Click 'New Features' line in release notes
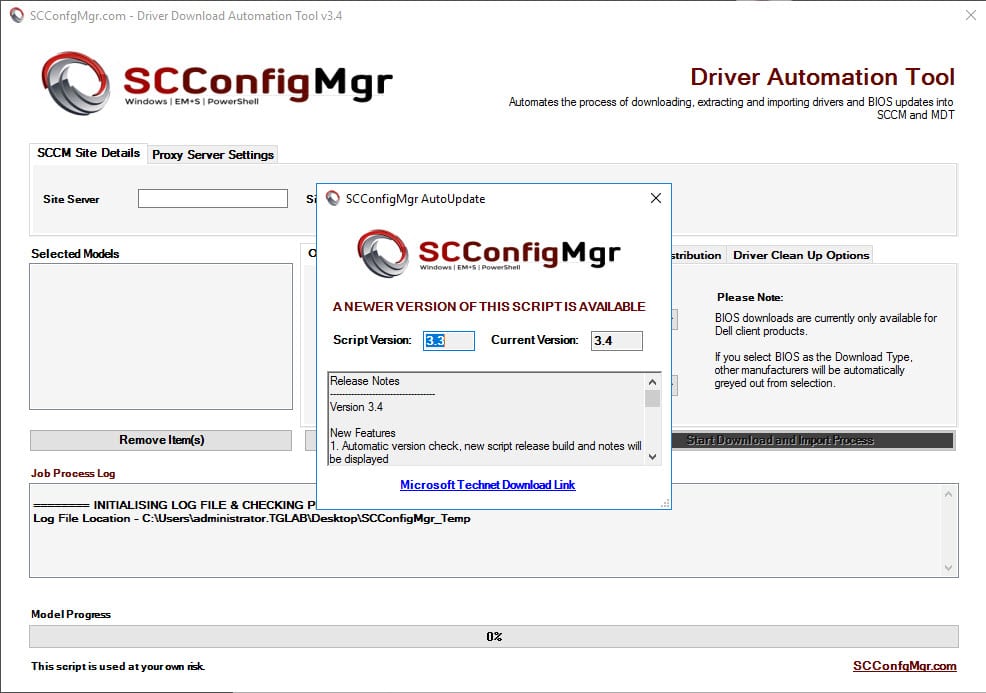986x693 pixels. click(363, 433)
